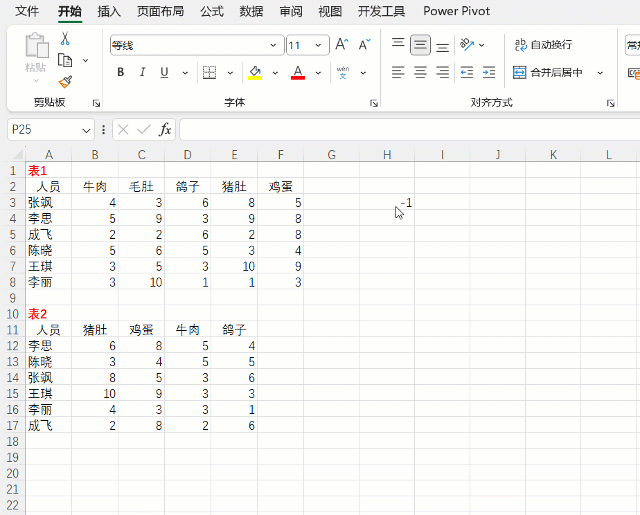This screenshot has height=515, width=640.
Task: Click the Copy icon
Action: pos(65,60)
